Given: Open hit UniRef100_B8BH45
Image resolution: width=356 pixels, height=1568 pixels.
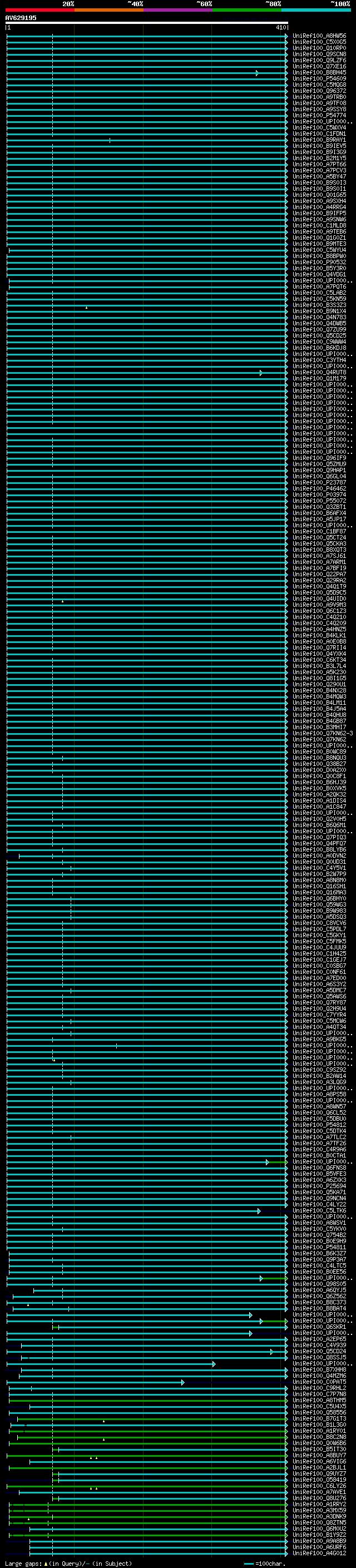Looking at the screenshot, I should 319,72.
